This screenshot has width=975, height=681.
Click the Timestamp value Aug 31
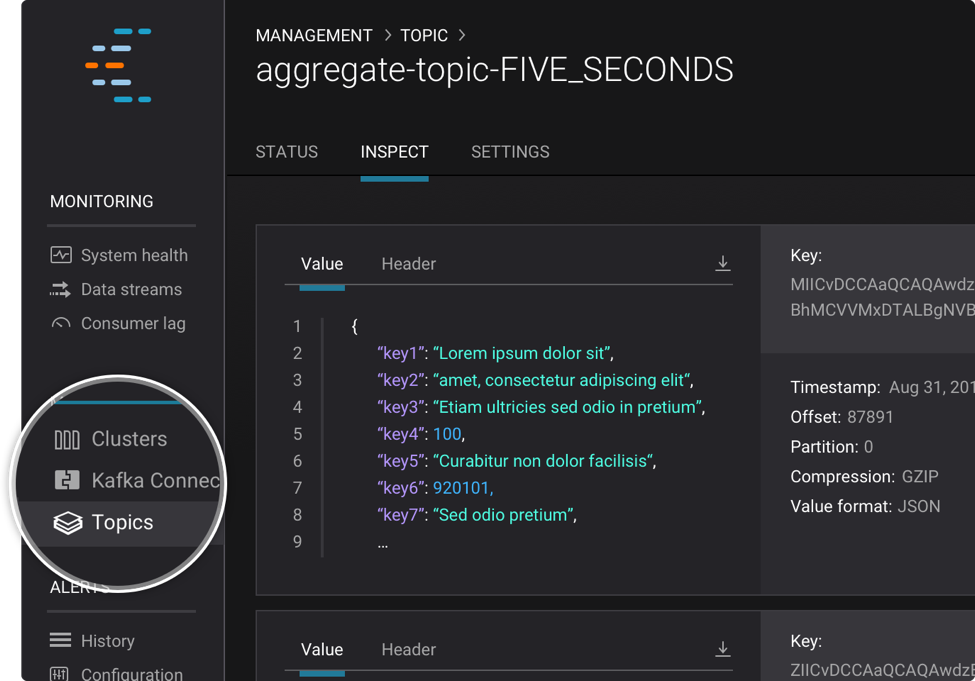click(x=932, y=387)
